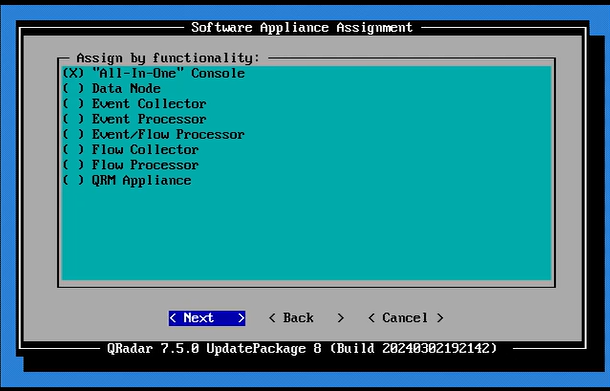Select the "All-In-One" Console radio option

pyautogui.click(x=154, y=73)
